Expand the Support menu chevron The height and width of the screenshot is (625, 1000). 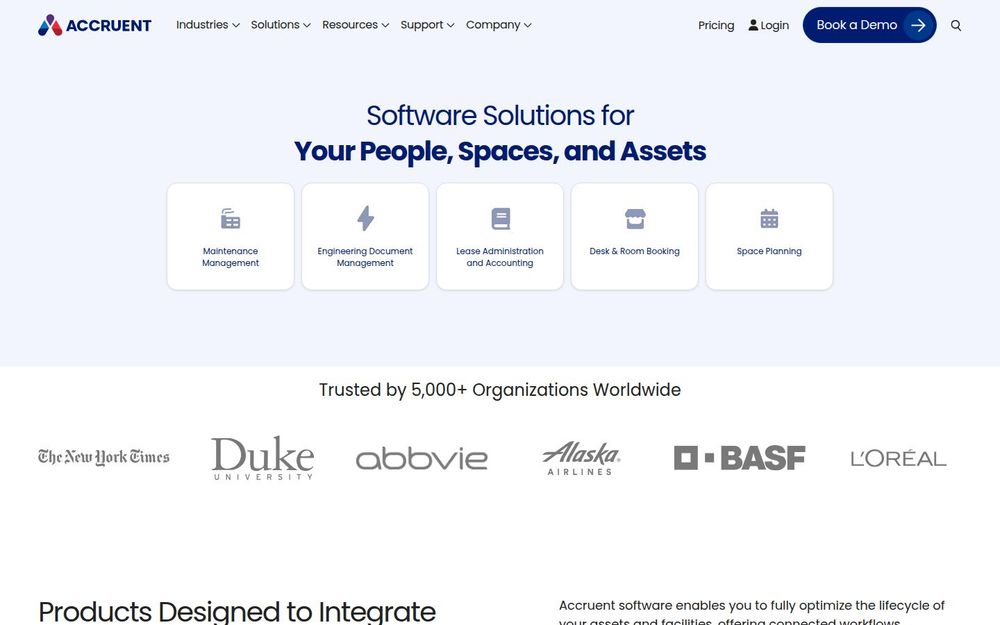click(450, 26)
